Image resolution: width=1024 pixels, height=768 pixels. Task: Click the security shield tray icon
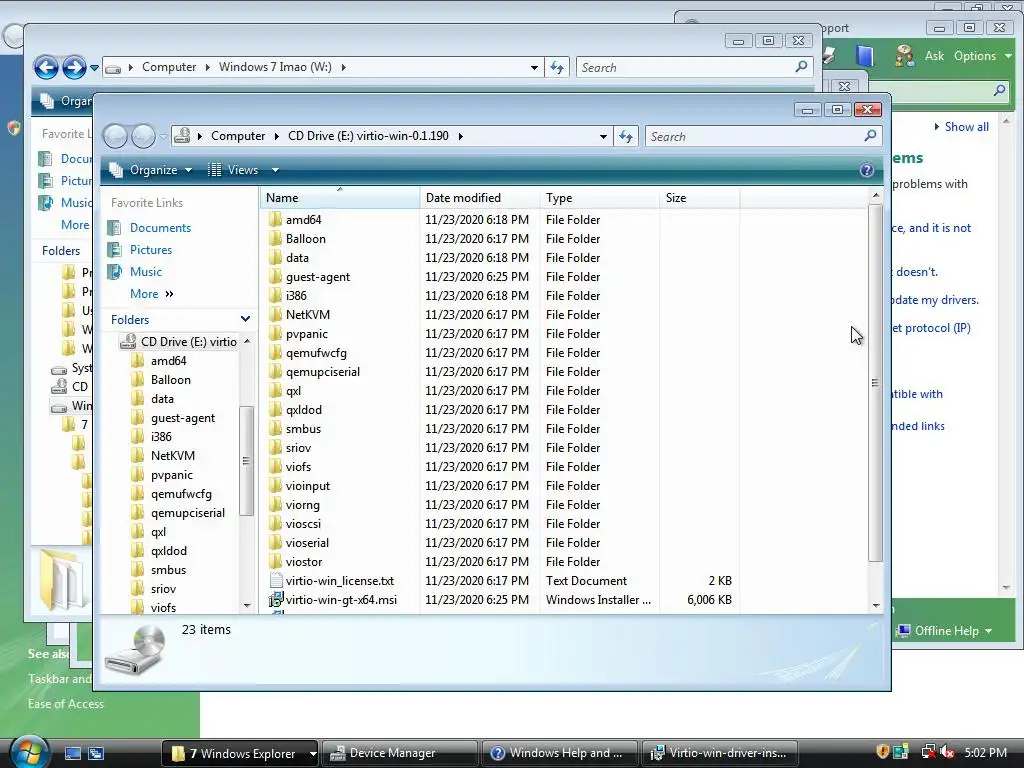883,752
